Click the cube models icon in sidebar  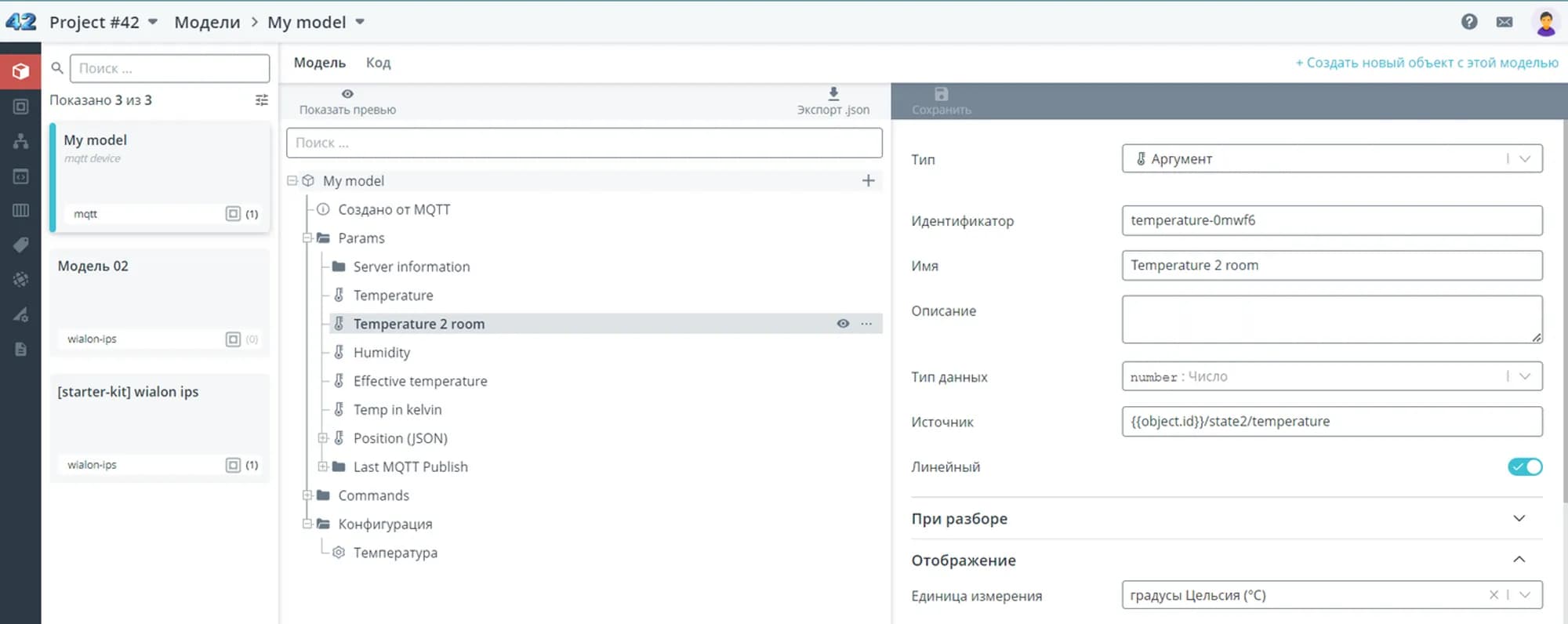pos(20,71)
